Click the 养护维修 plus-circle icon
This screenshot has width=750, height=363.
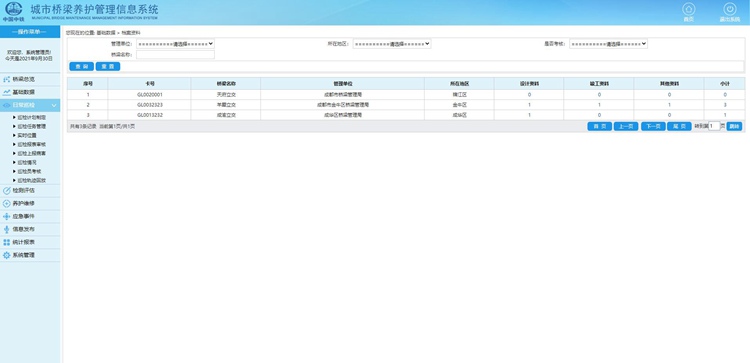click(x=7, y=203)
